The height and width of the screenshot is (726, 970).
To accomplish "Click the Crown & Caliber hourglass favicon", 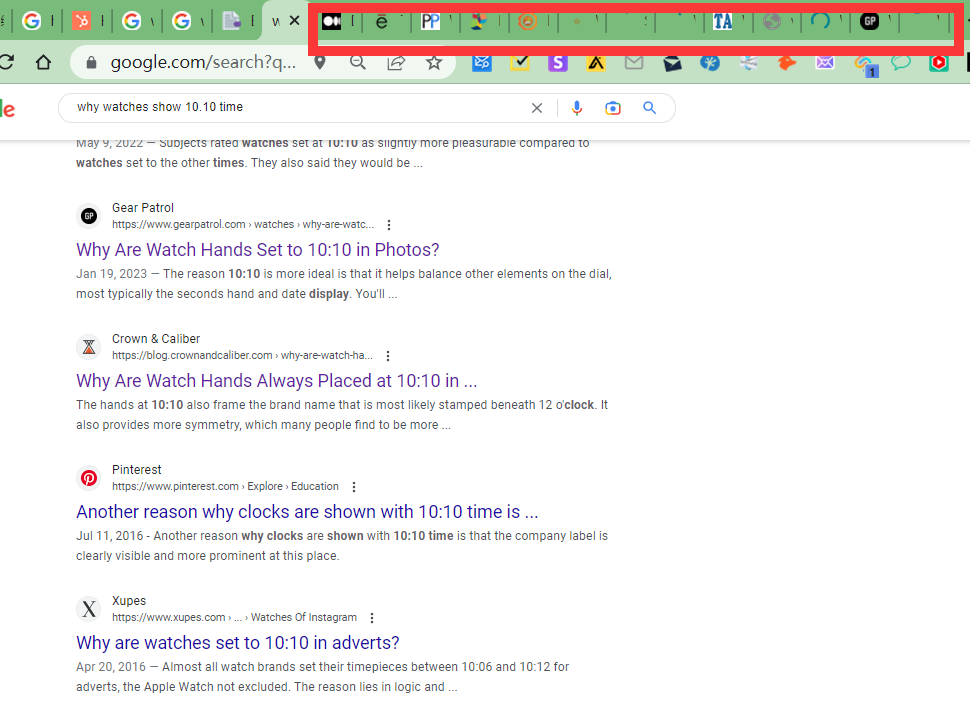I will coord(89,347).
